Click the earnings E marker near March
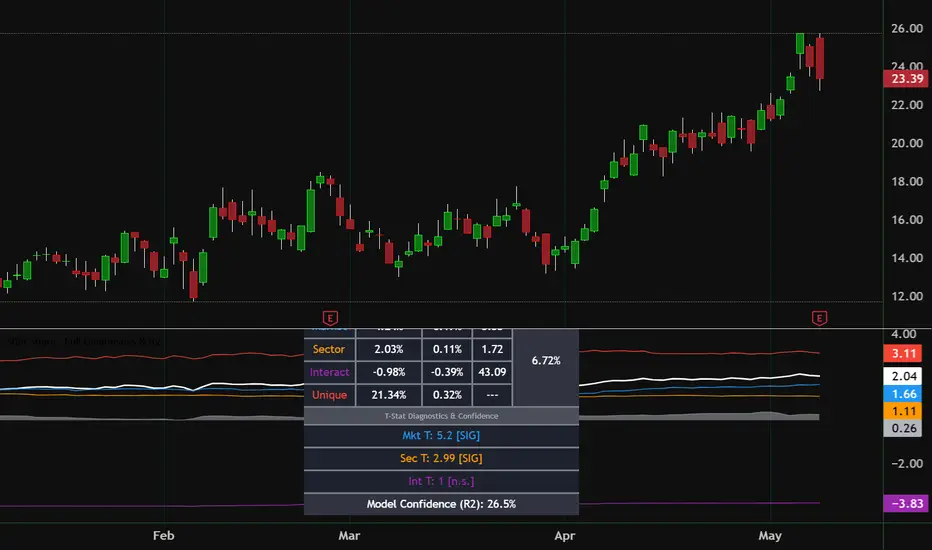Image resolution: width=932 pixels, height=550 pixels. (x=330, y=318)
